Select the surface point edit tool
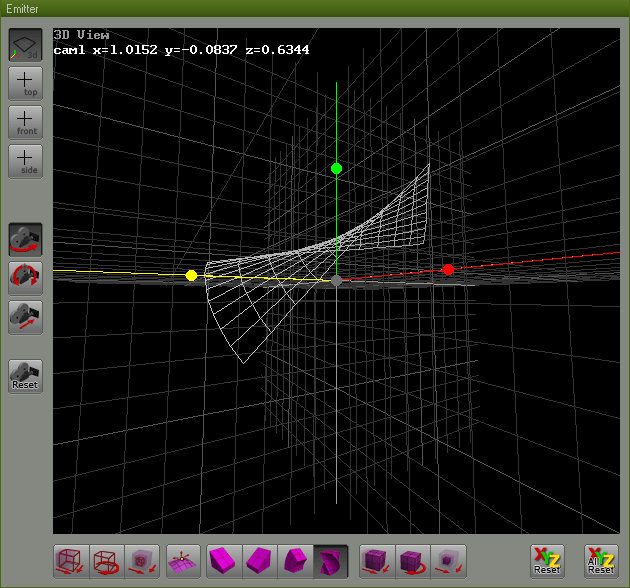Image resolution: width=630 pixels, height=588 pixels. coord(183,561)
